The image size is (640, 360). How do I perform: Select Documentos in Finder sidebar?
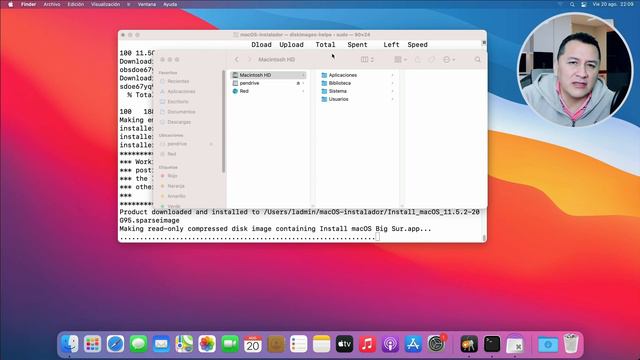pyautogui.click(x=181, y=112)
